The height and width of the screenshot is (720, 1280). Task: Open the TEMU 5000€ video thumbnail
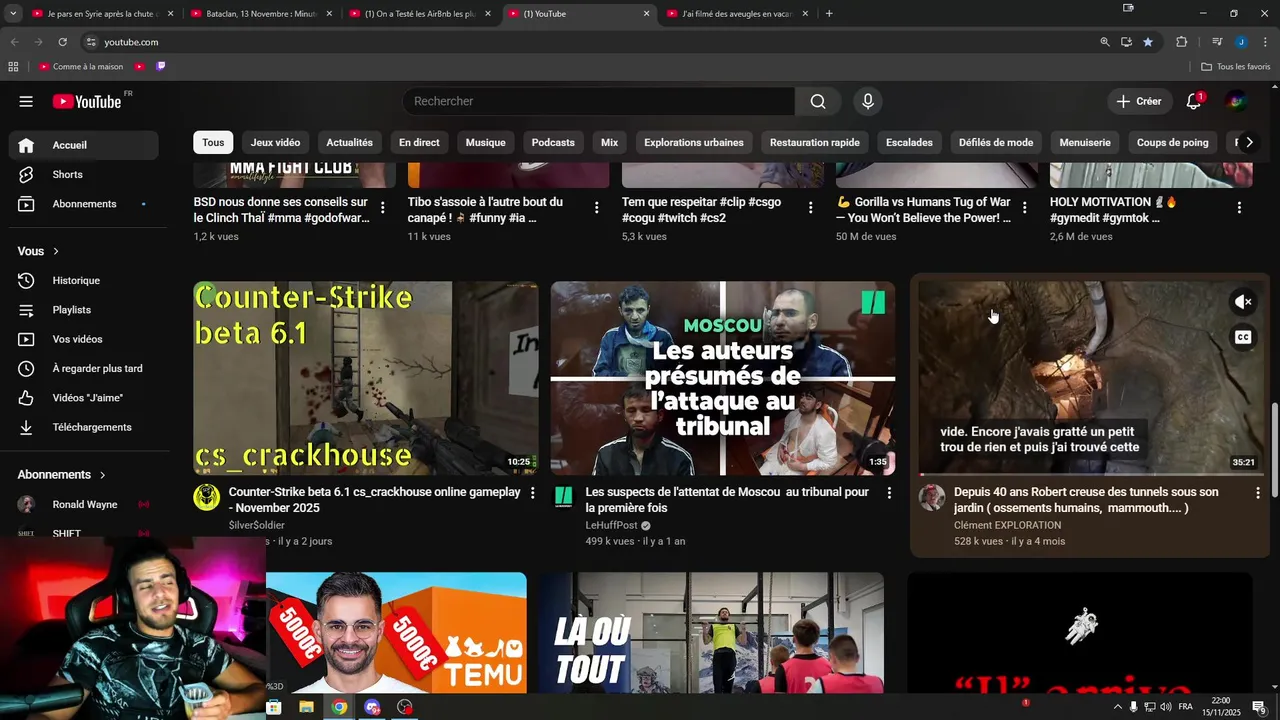point(396,632)
